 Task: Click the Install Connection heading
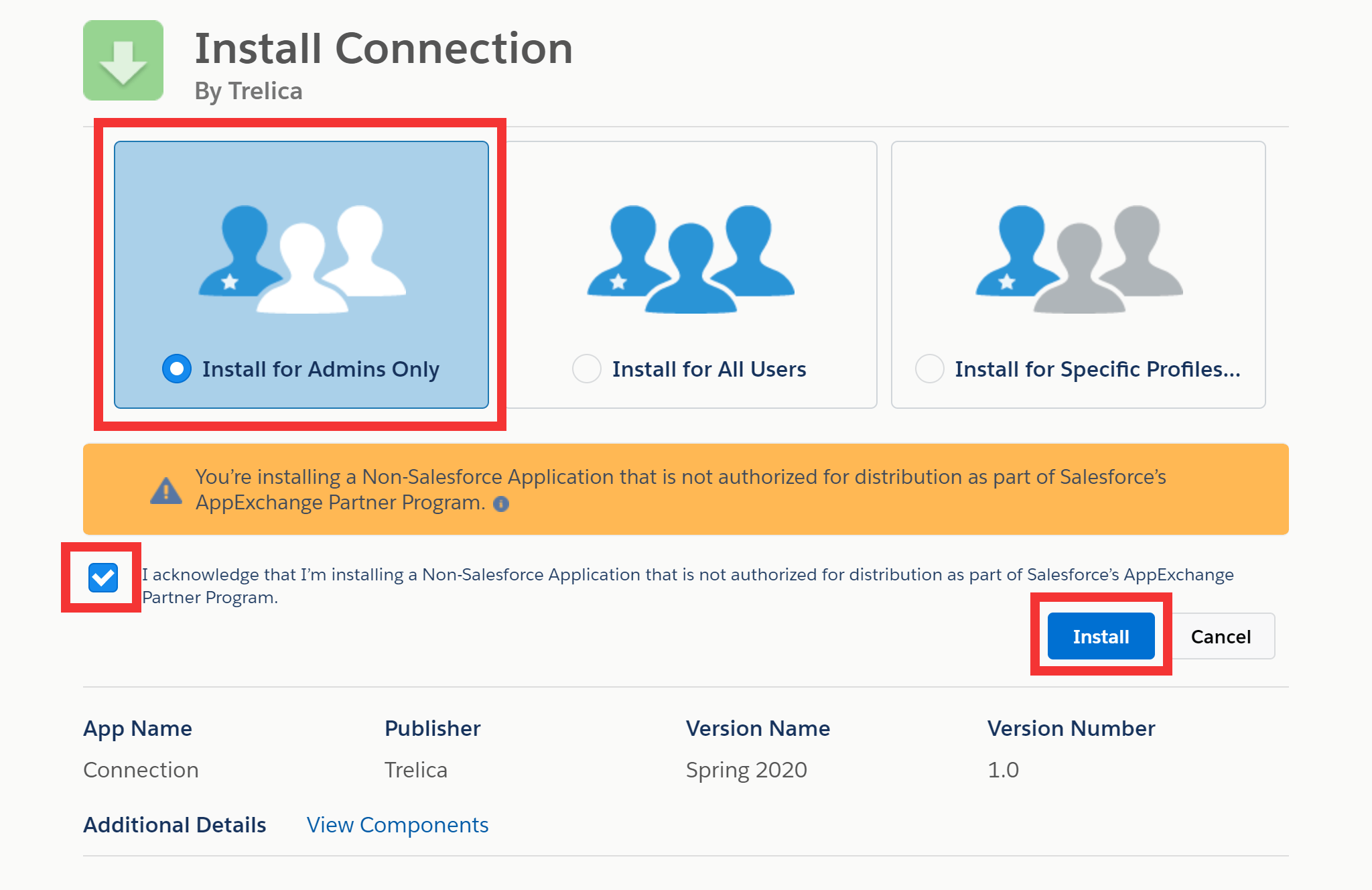(x=384, y=48)
